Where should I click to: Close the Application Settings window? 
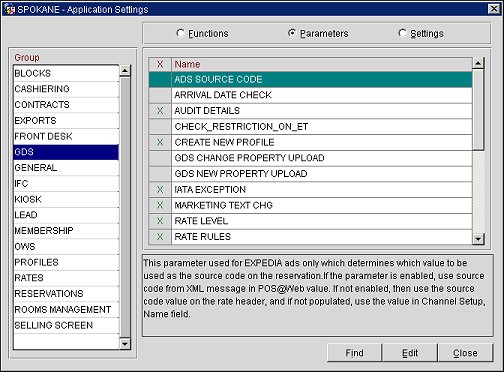point(494,9)
